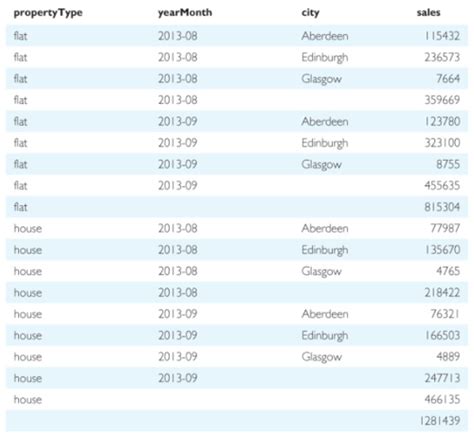This screenshot has height=437, width=474.
Task: Click sales value 135670
Action: point(442,250)
